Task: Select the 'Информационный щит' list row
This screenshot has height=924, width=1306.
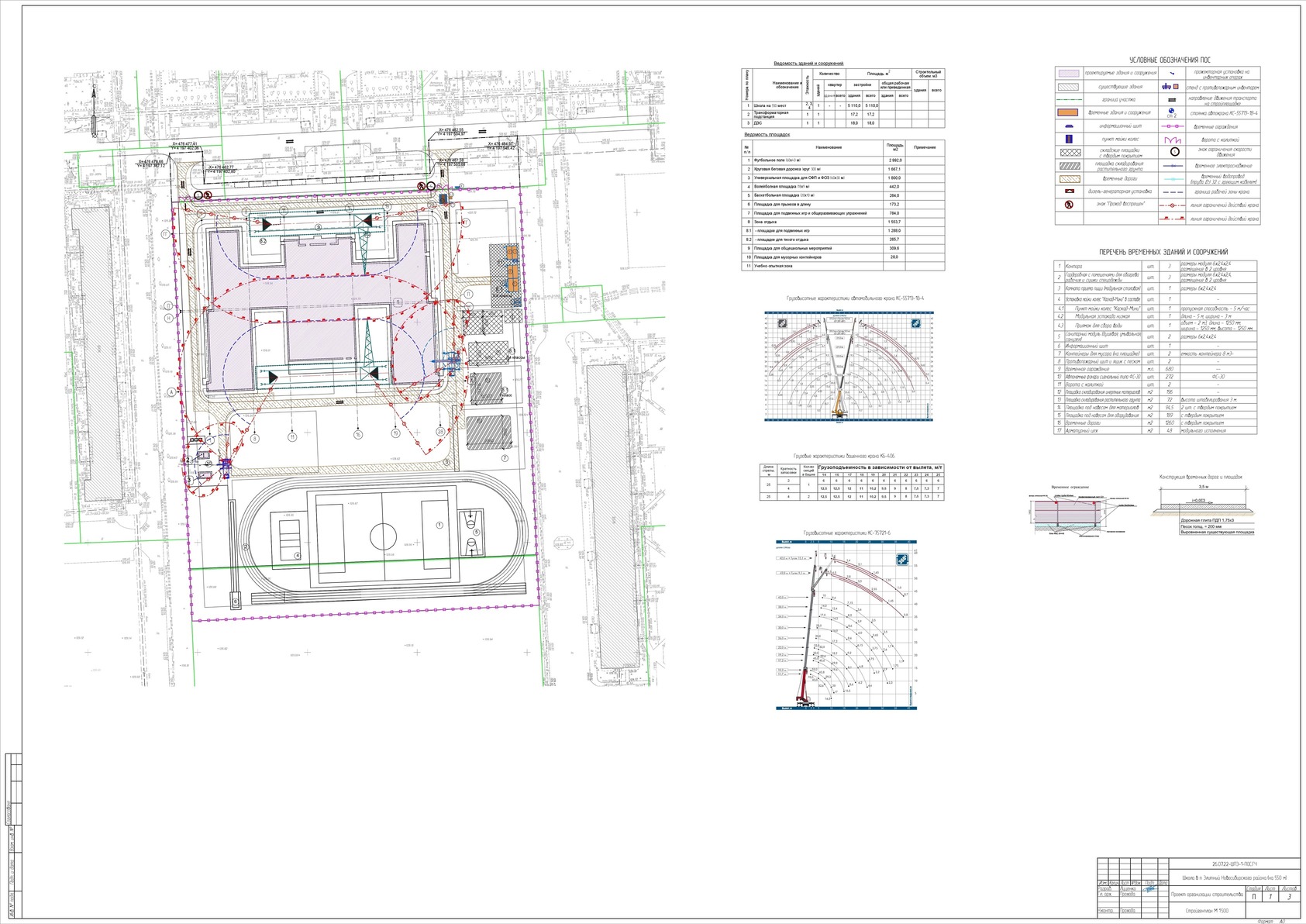Action: pyautogui.click(x=1156, y=346)
